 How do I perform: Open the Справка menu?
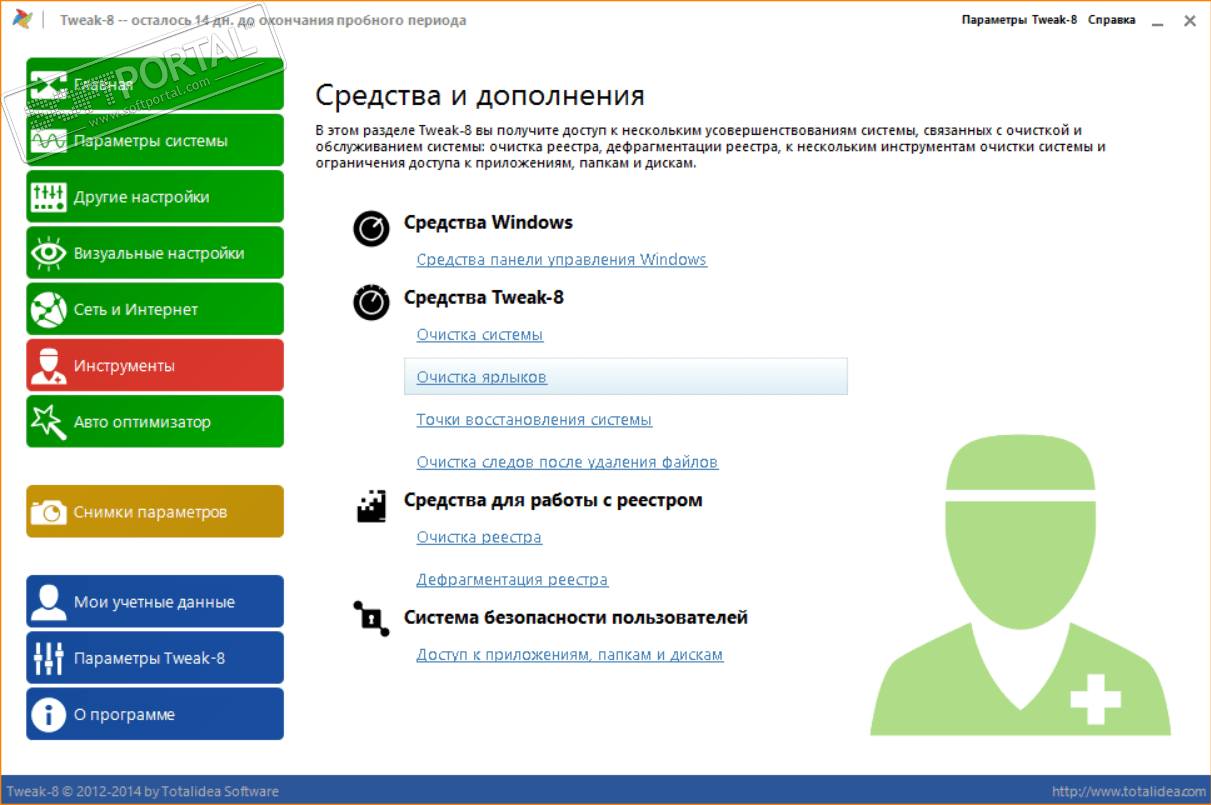(1111, 20)
